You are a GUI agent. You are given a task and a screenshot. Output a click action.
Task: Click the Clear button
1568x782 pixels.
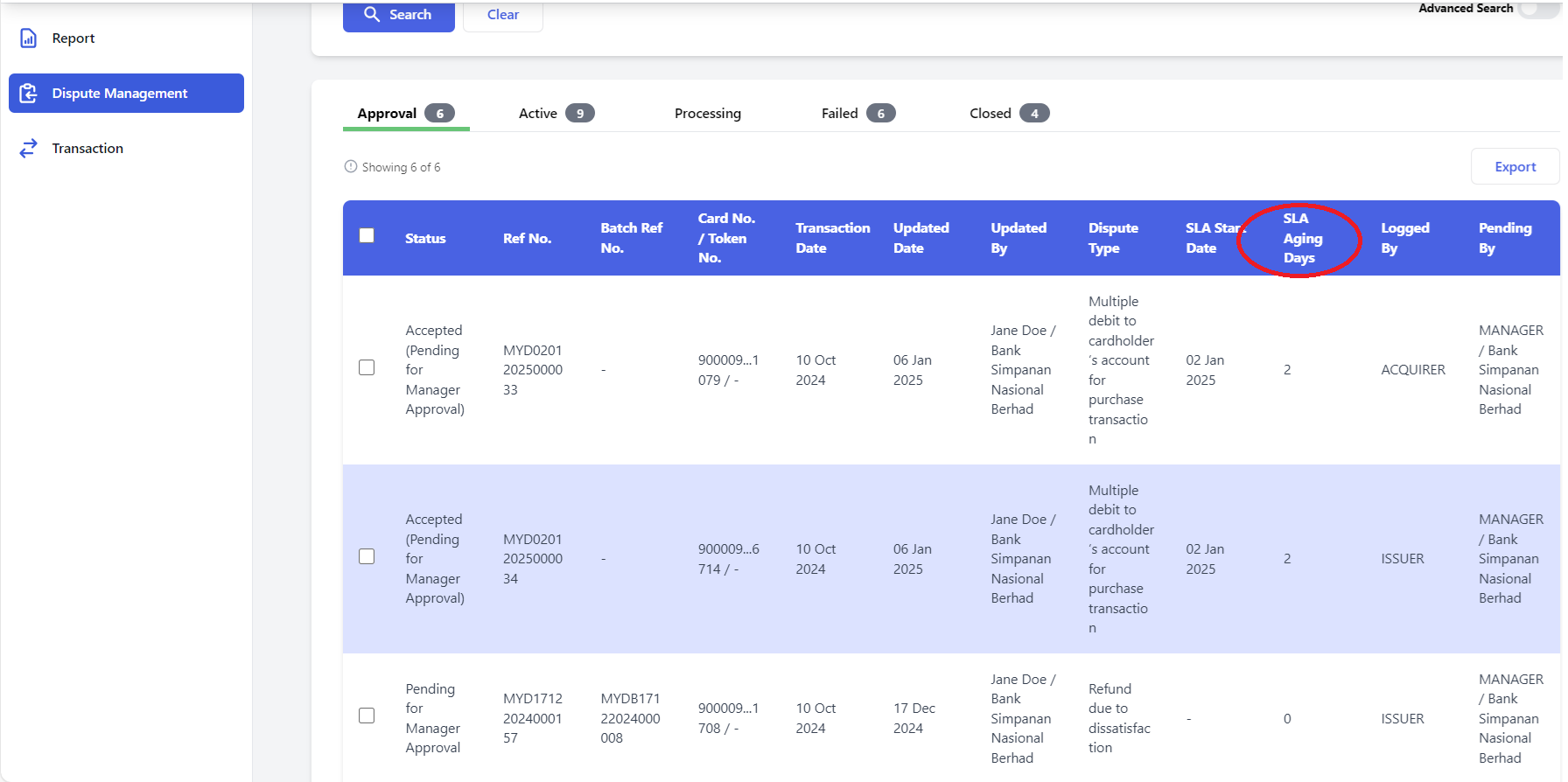click(503, 15)
